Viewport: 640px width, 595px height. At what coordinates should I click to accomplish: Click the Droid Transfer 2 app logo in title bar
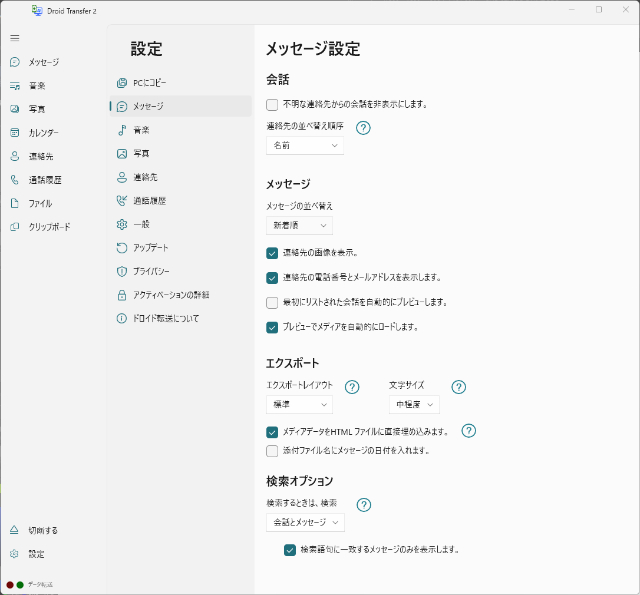(x=37, y=11)
